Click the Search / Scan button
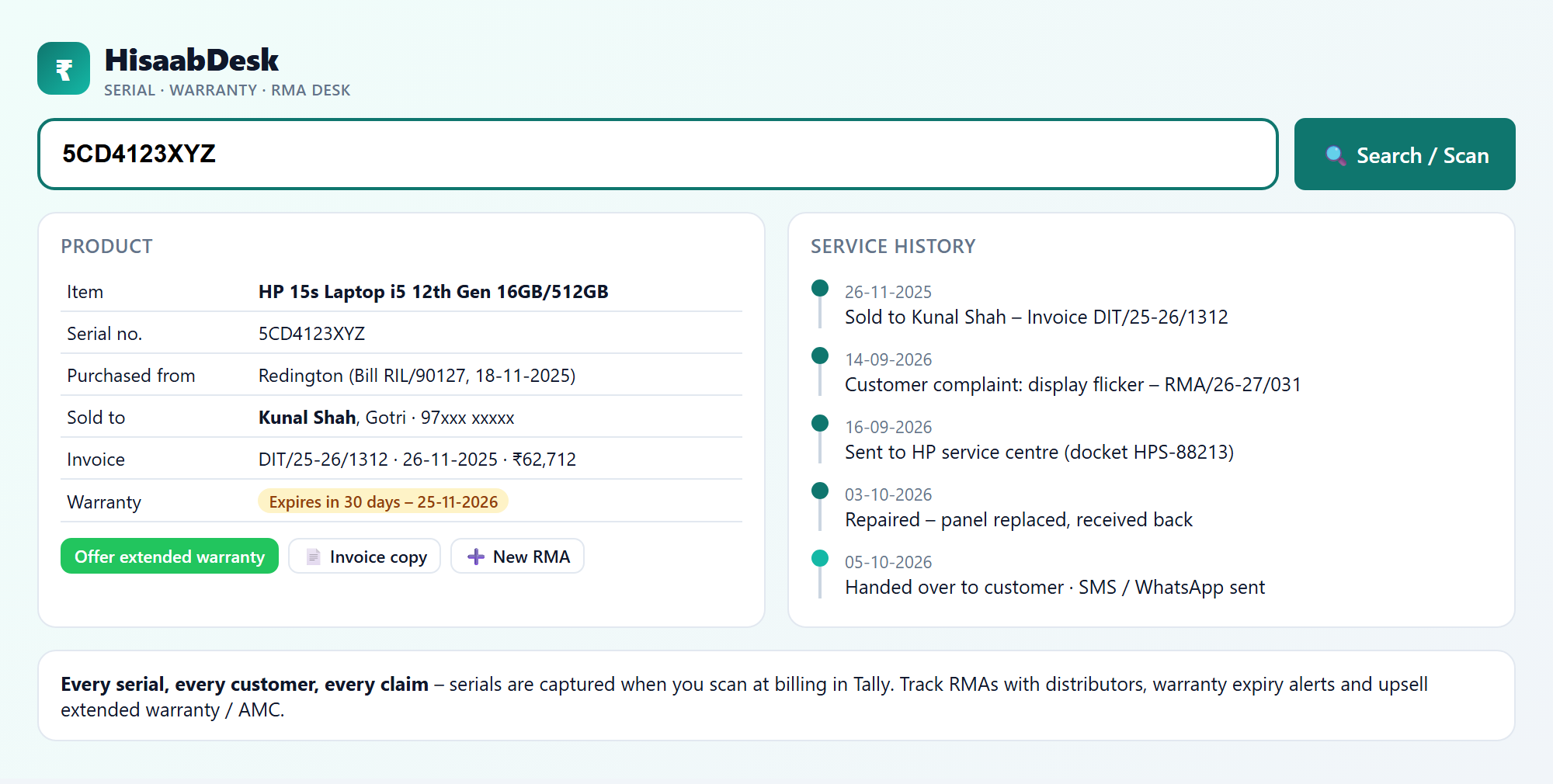Viewport: 1553px width, 784px height. pyautogui.click(x=1405, y=154)
